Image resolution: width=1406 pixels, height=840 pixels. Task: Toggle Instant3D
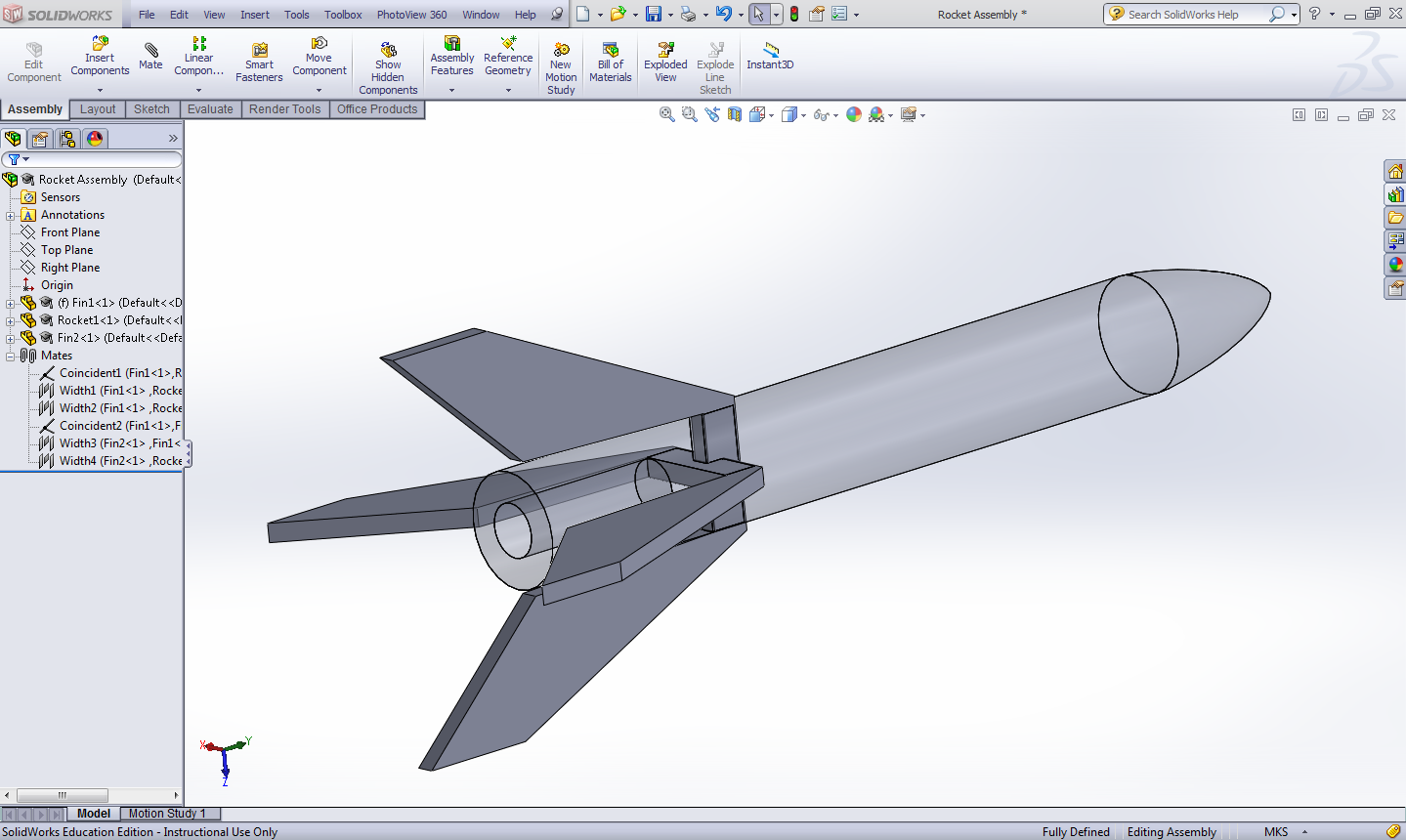point(770,57)
